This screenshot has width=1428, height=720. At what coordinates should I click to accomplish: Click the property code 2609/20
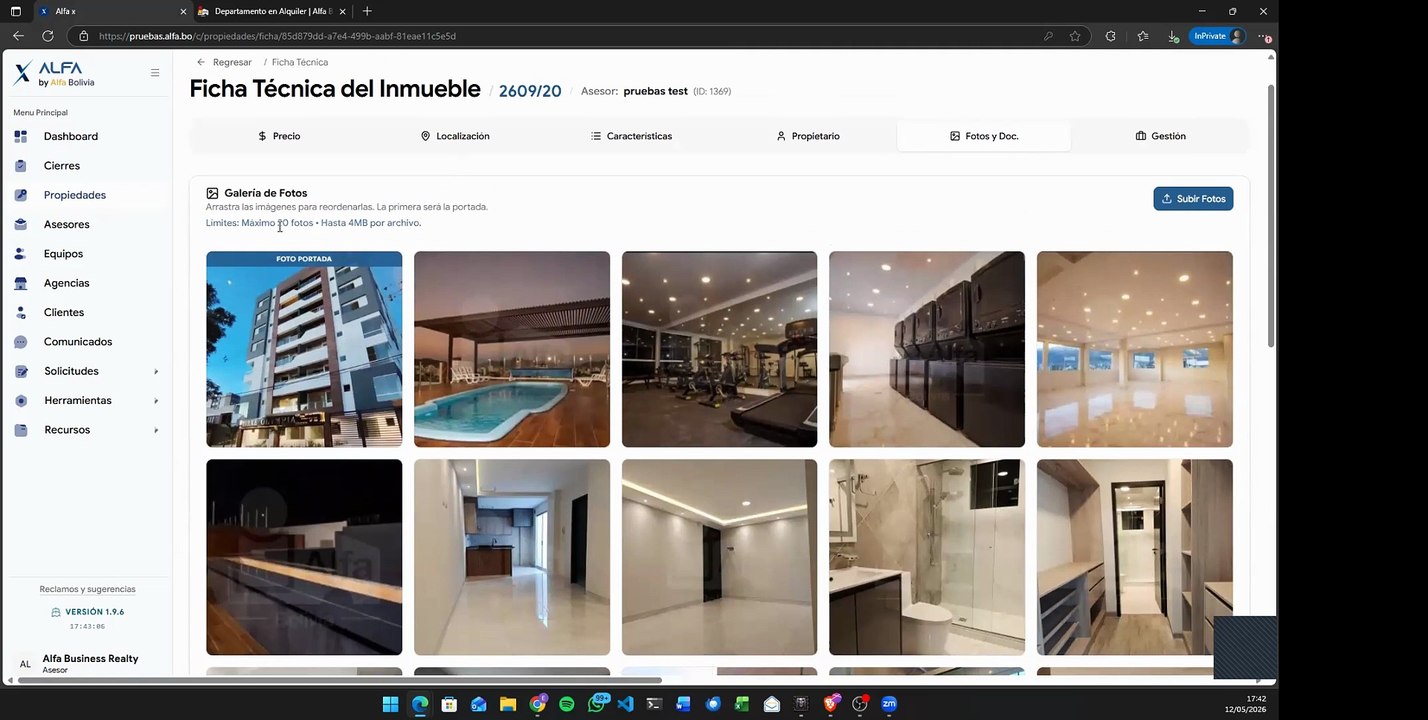point(530,91)
